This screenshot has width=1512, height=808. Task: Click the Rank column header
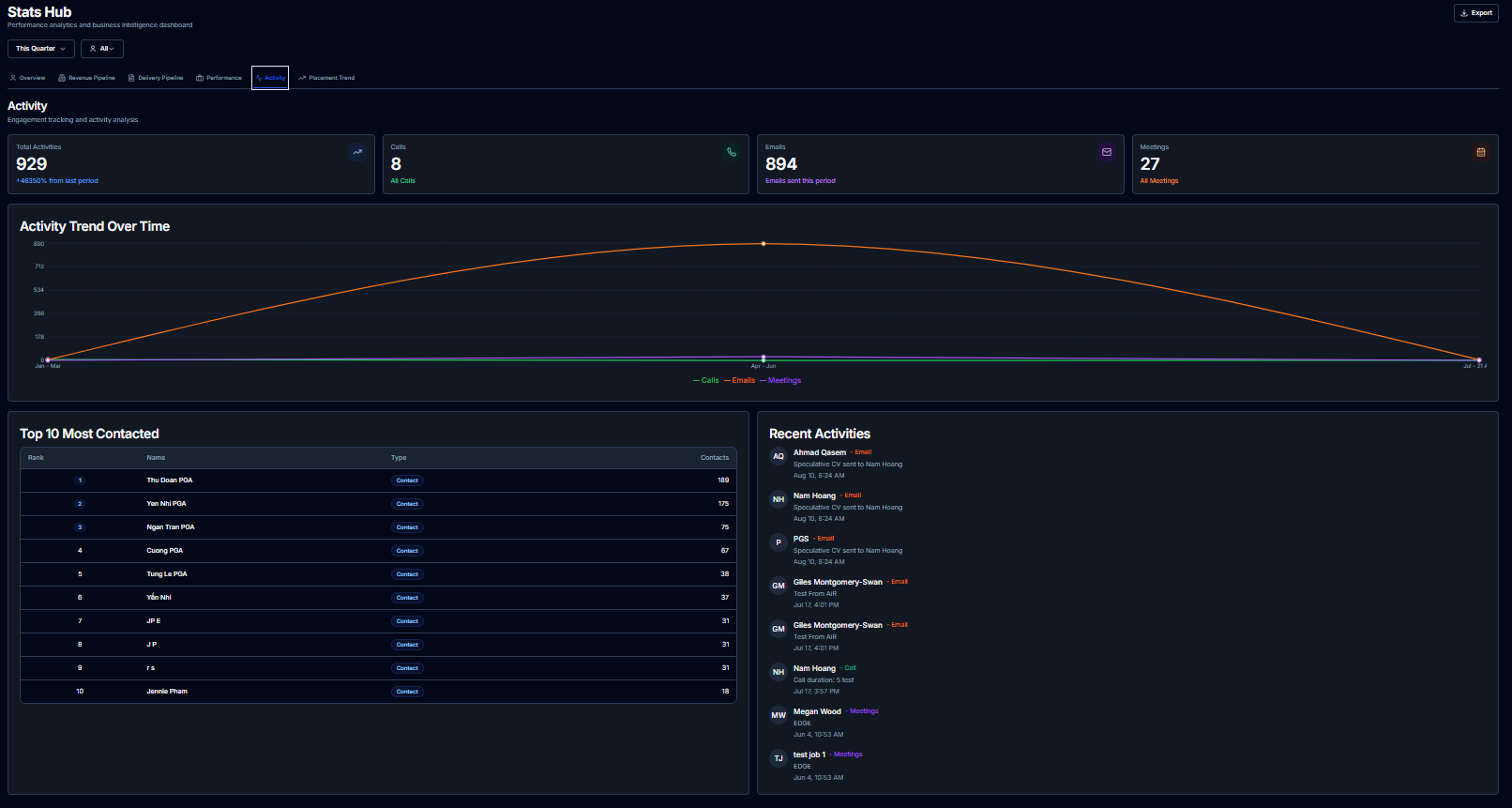[x=36, y=458]
